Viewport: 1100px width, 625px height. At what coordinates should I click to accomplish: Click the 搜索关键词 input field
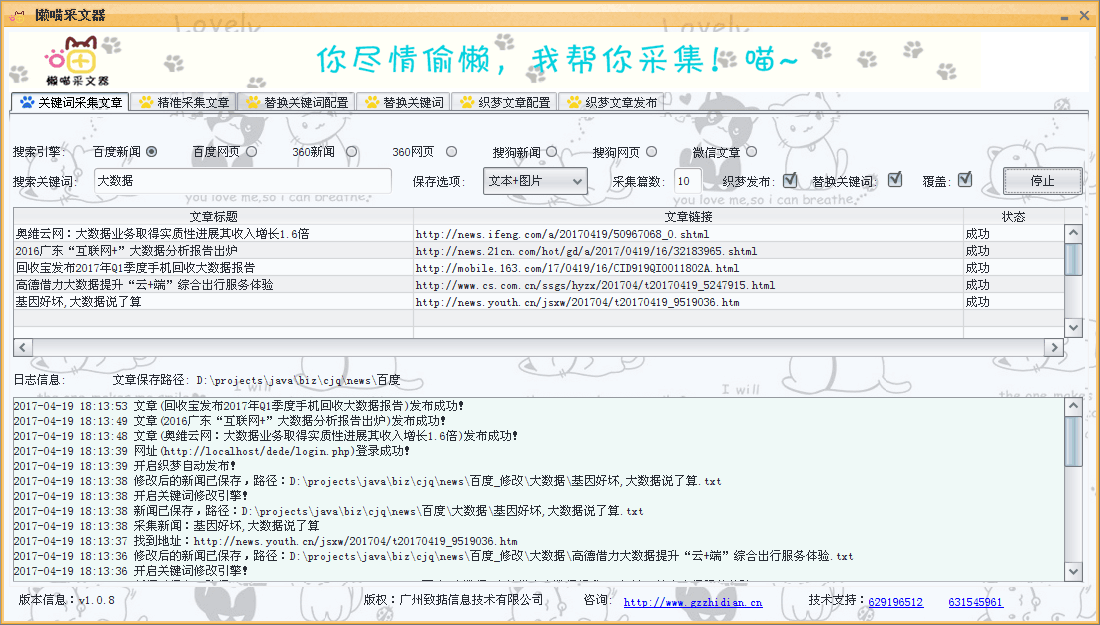pos(243,181)
